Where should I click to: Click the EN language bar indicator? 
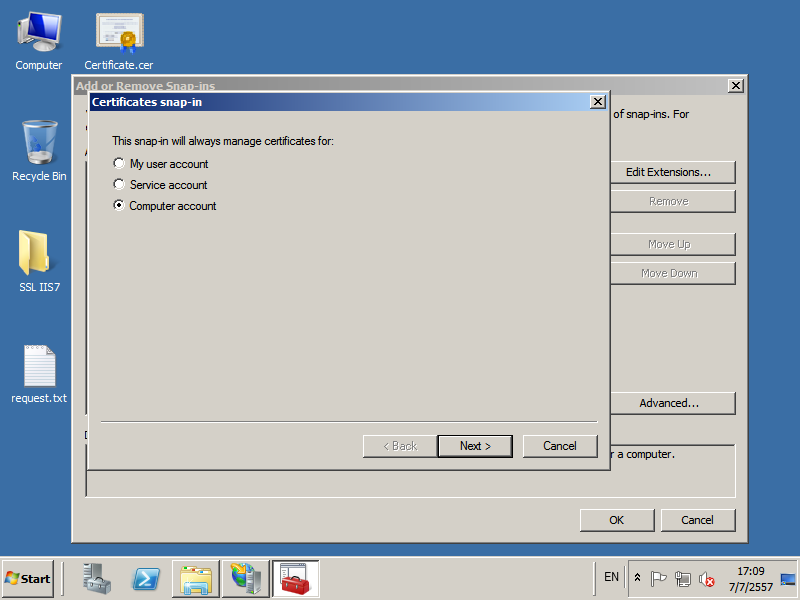point(611,577)
